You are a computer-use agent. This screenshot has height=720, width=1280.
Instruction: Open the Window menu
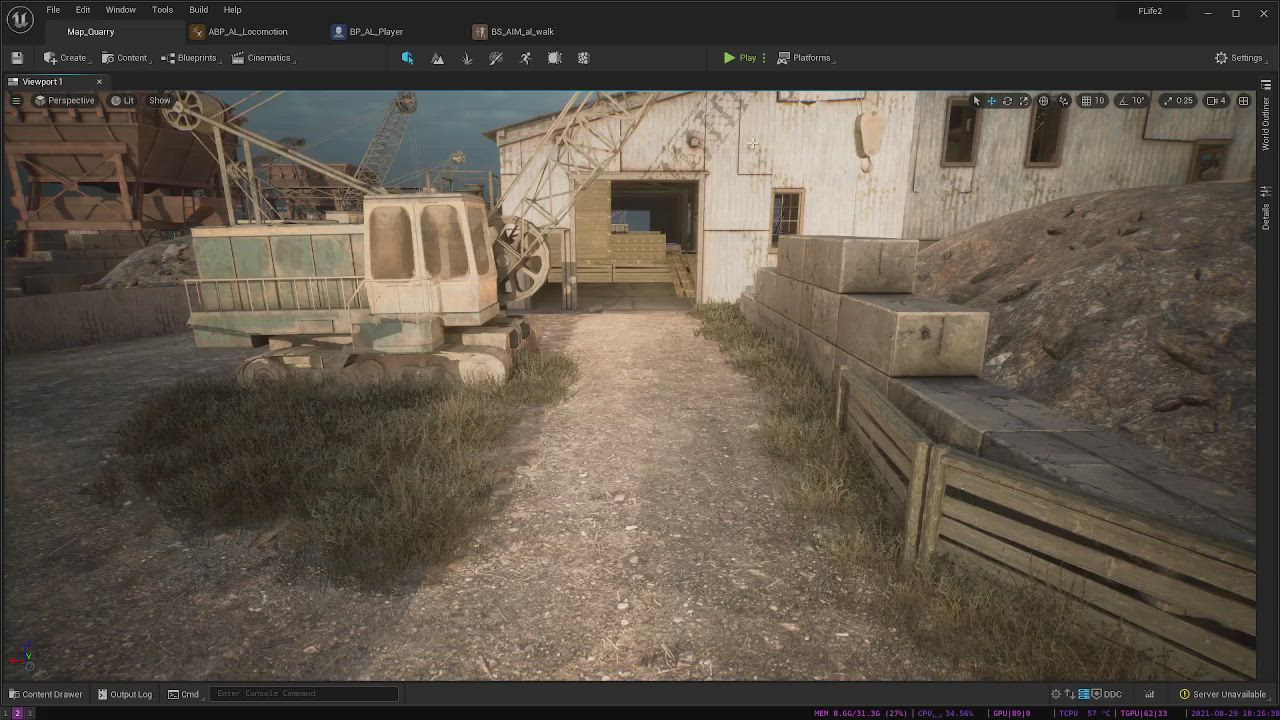coord(121,10)
